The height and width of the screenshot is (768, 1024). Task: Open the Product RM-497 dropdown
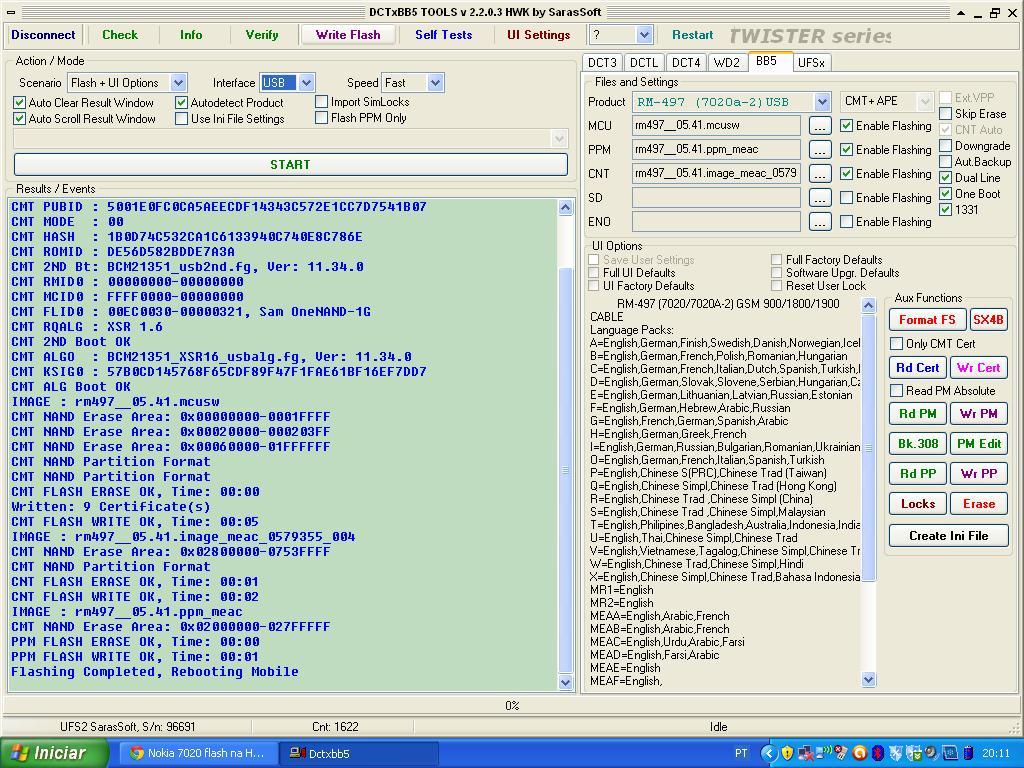coord(822,101)
